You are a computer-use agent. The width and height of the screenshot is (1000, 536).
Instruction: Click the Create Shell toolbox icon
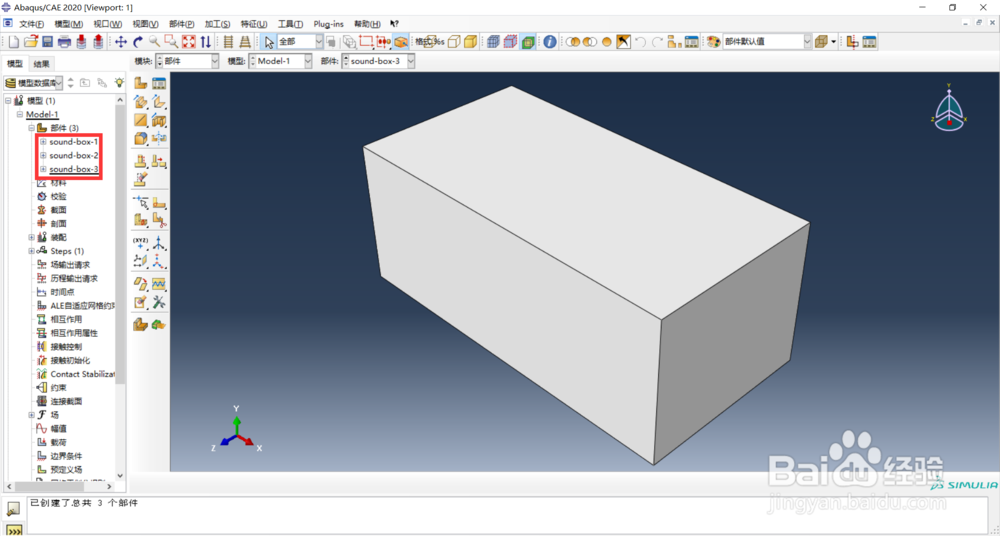click(x=159, y=101)
